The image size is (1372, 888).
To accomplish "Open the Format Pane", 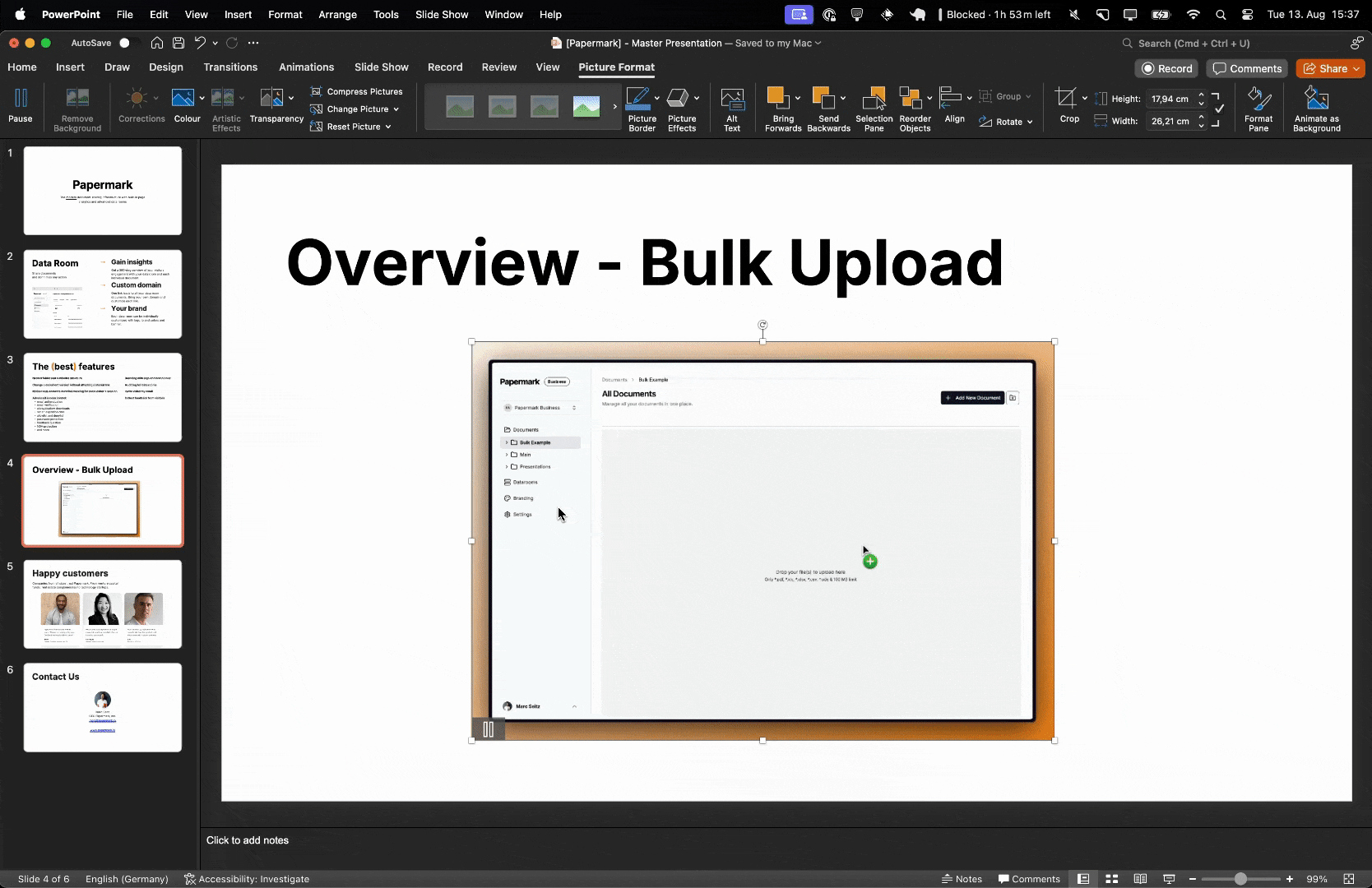I will coord(1258,109).
